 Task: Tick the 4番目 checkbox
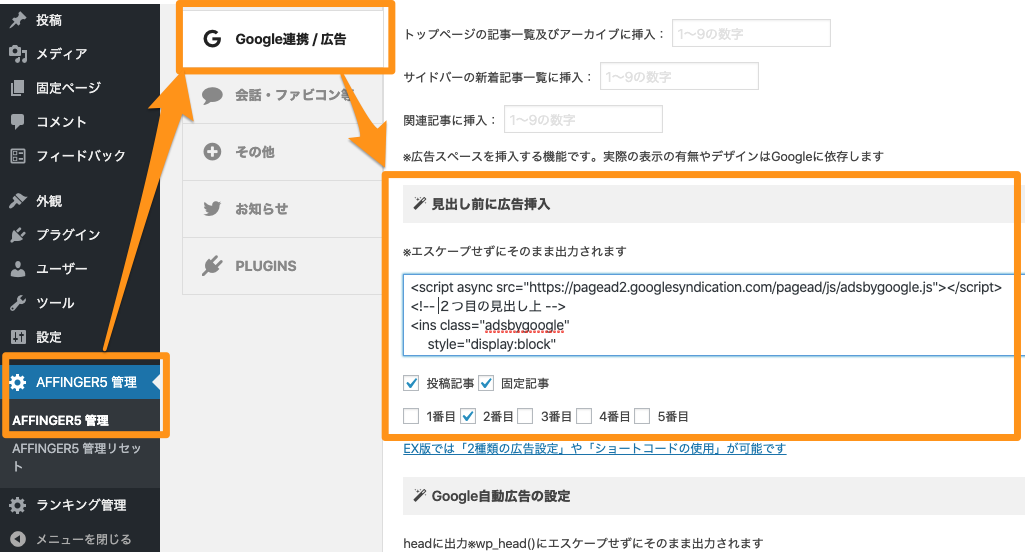584,416
